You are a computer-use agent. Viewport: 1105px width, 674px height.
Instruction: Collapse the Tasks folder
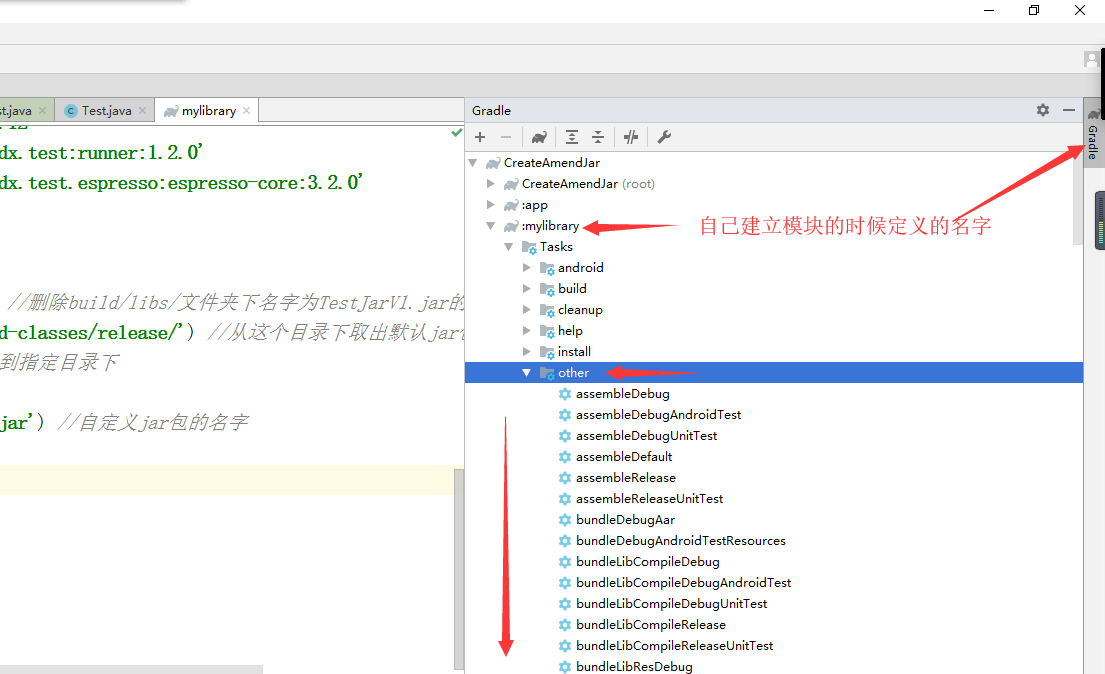coord(509,247)
